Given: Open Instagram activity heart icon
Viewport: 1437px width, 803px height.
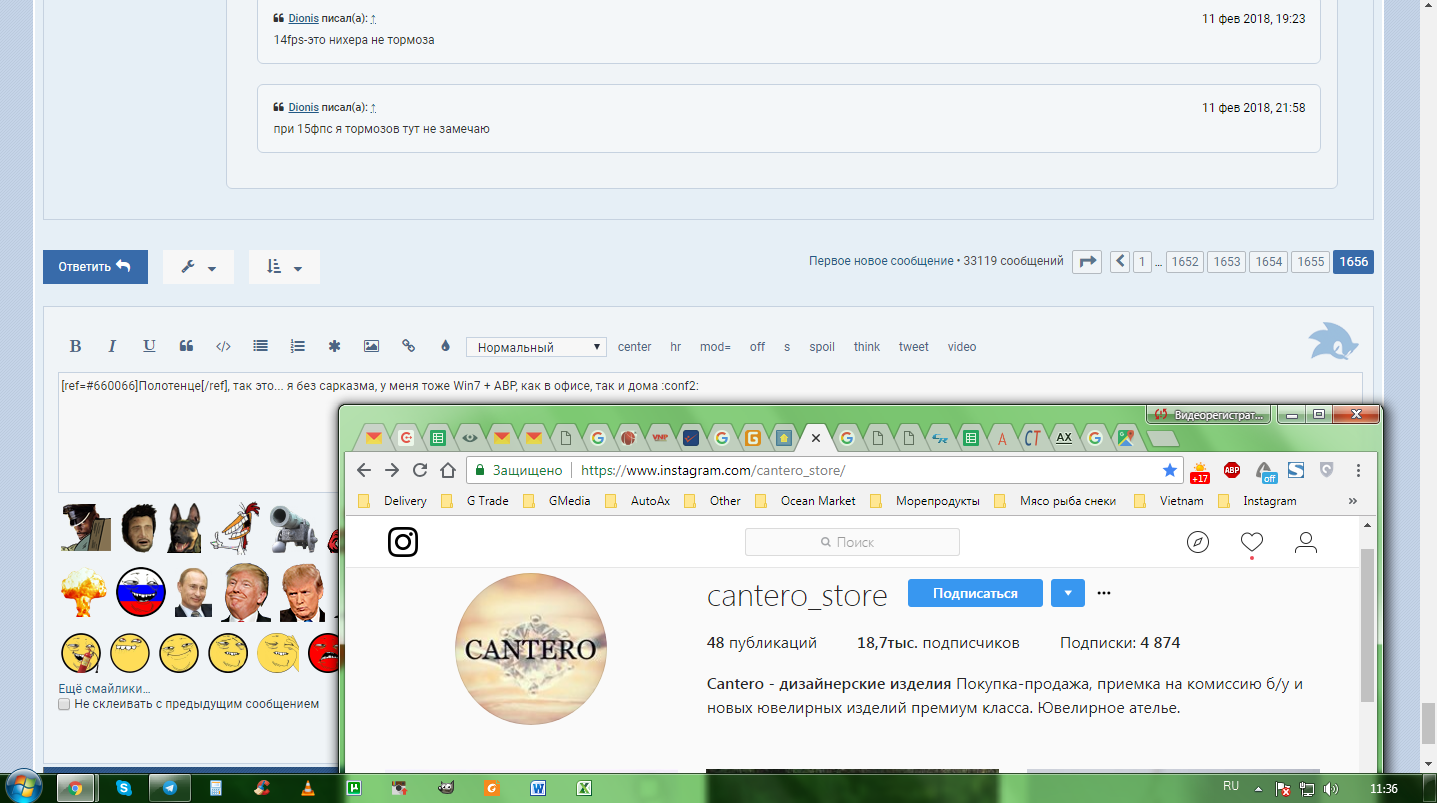Looking at the screenshot, I should point(1251,542).
